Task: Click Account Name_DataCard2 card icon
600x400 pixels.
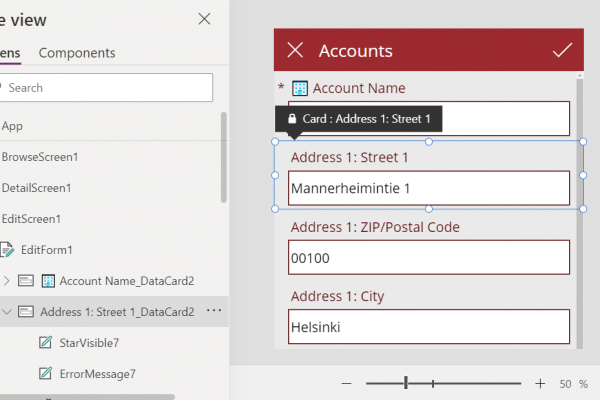Action: [x=26, y=281]
